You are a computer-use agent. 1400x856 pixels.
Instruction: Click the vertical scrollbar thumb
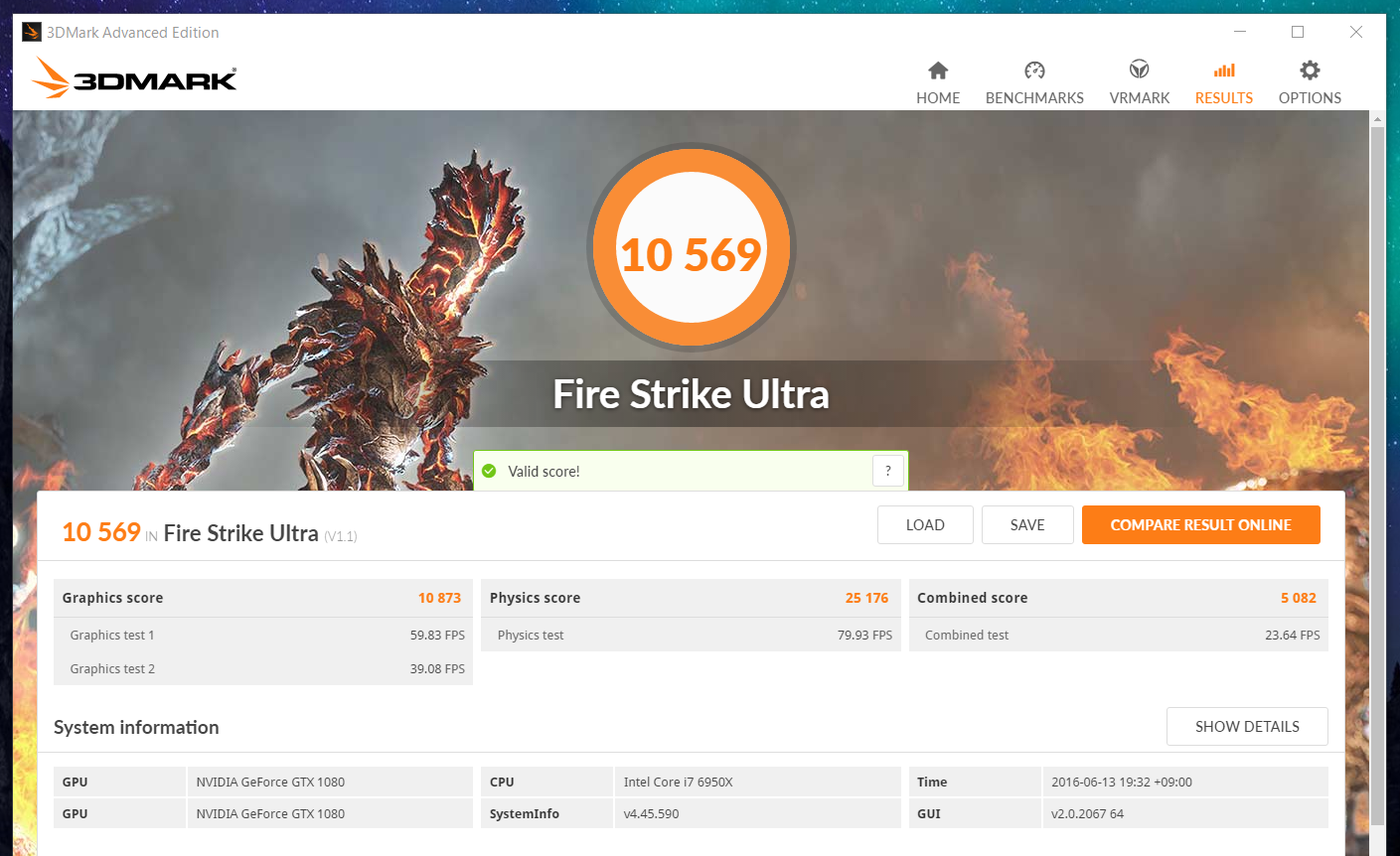tap(1377, 475)
